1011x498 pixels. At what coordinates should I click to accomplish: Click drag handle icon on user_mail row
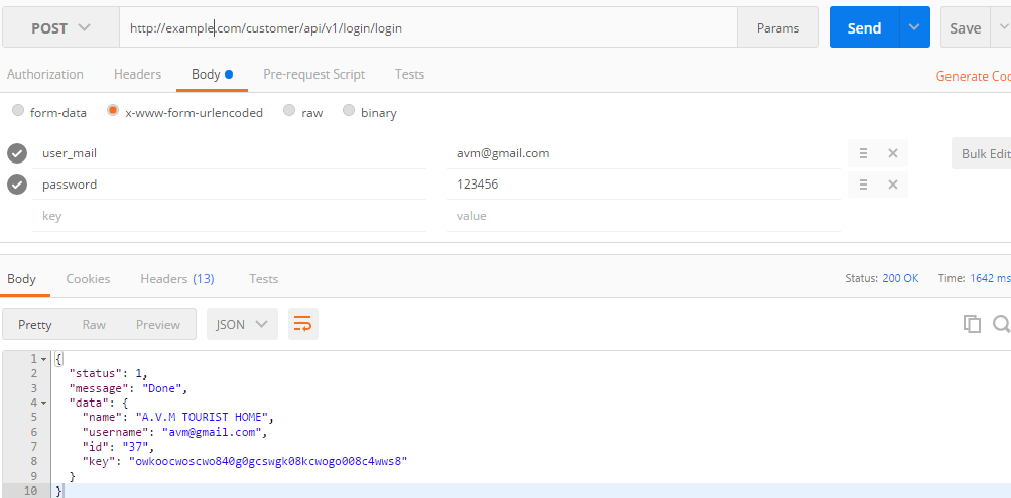pyautogui.click(x=863, y=154)
